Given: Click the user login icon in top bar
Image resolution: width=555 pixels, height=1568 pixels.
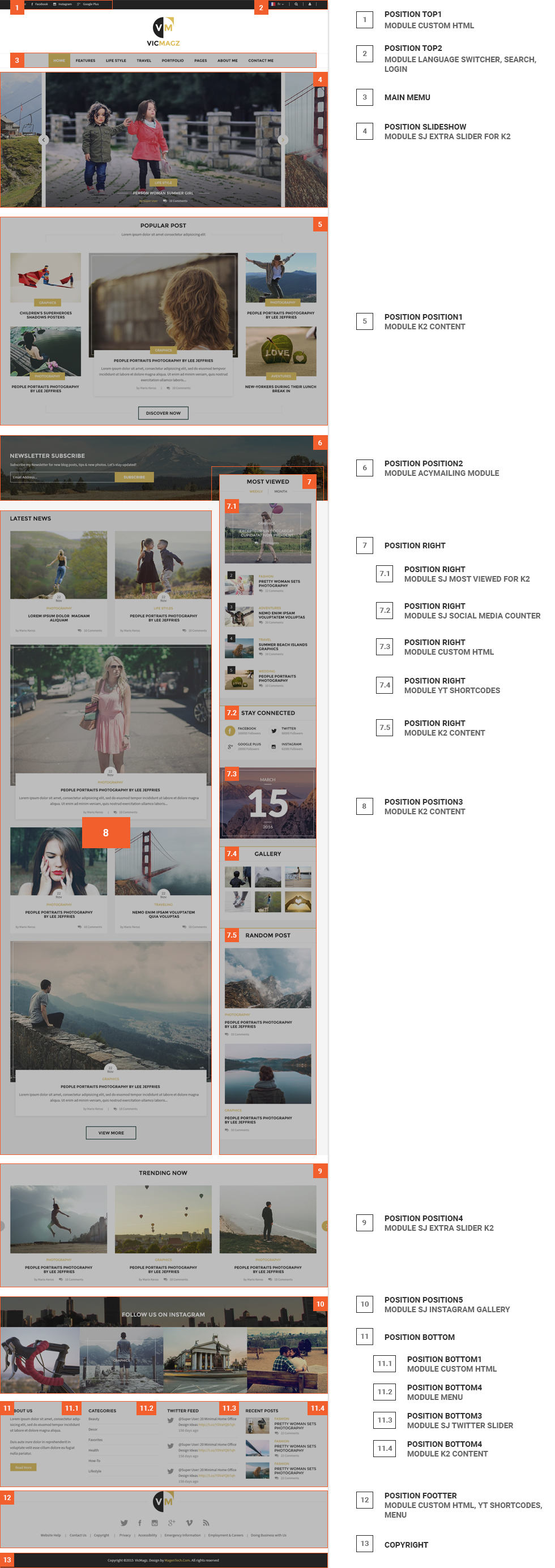Looking at the screenshot, I should pyautogui.click(x=309, y=5).
